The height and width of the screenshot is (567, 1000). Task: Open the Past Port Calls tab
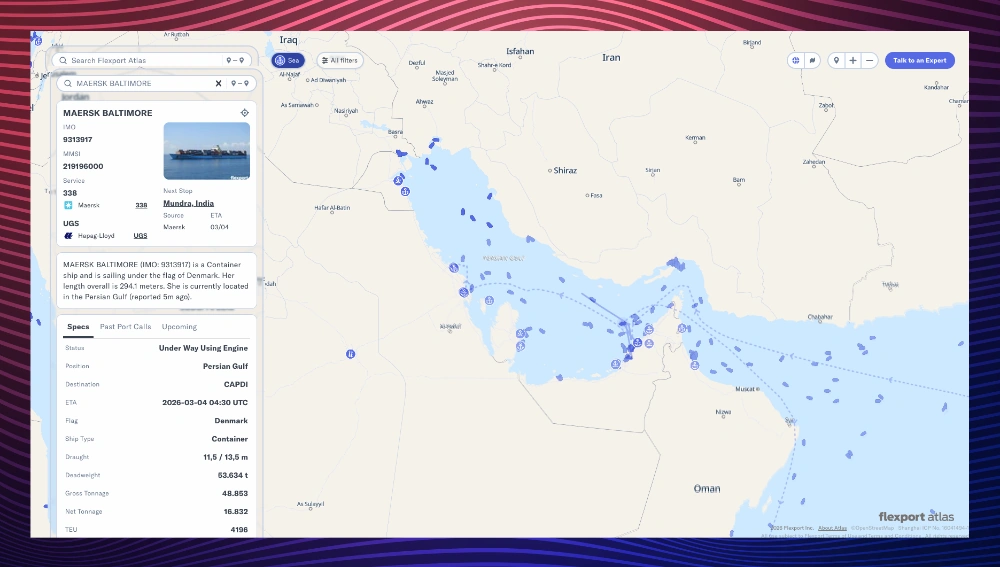pos(126,327)
